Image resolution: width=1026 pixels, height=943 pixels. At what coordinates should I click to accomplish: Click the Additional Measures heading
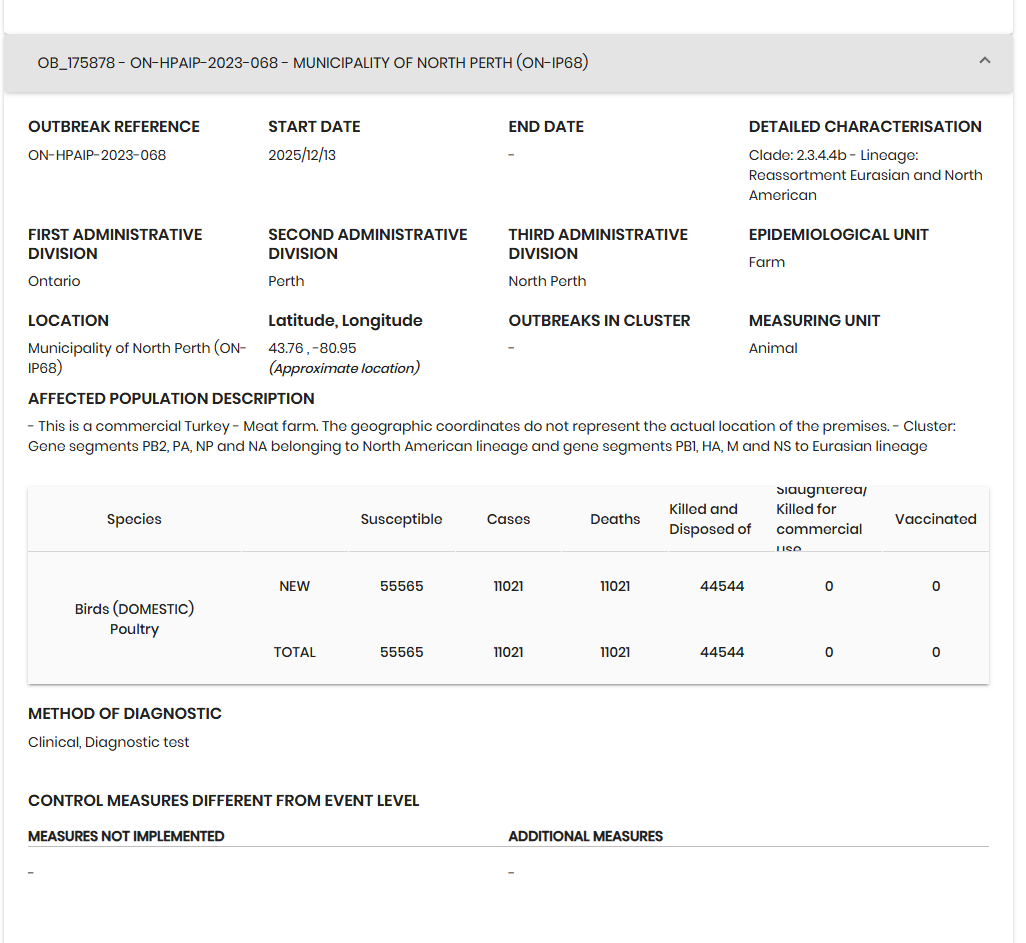[585, 836]
